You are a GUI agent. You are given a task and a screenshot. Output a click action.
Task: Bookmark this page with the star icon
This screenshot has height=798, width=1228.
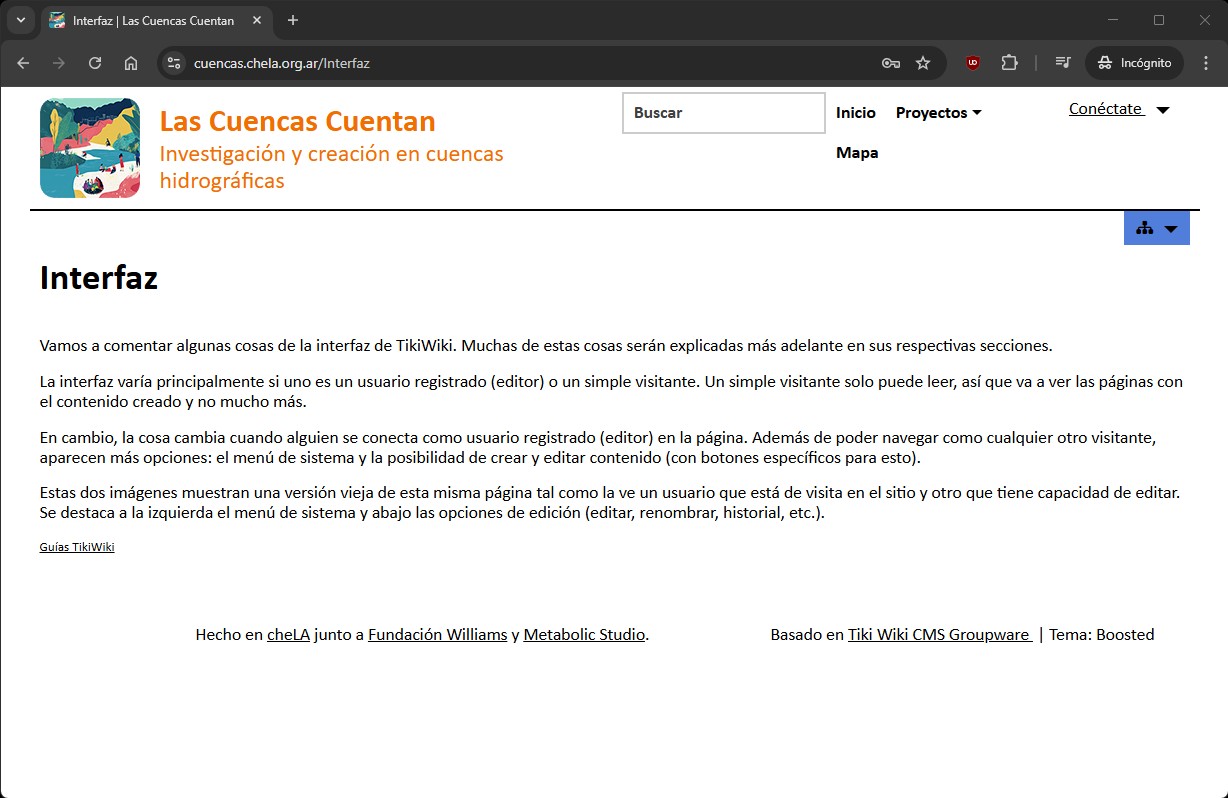pos(923,63)
